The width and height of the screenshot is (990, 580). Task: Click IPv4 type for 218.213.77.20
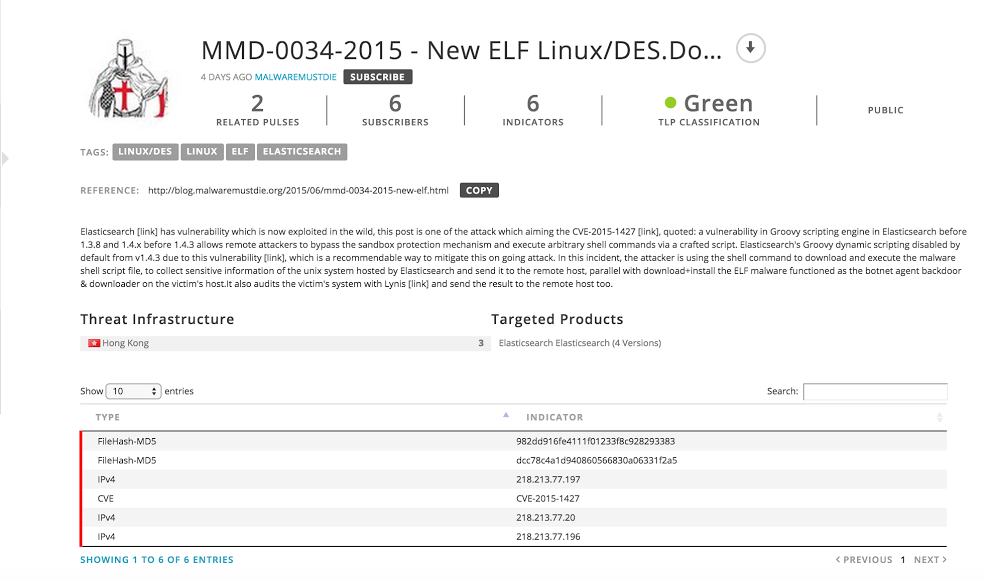click(x=106, y=518)
